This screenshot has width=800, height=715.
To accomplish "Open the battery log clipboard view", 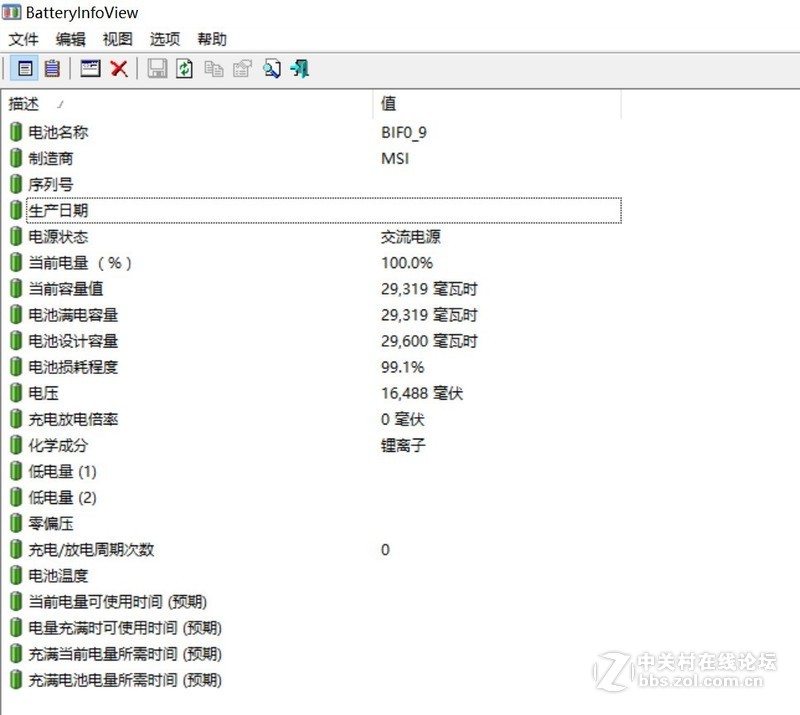I will [53, 68].
